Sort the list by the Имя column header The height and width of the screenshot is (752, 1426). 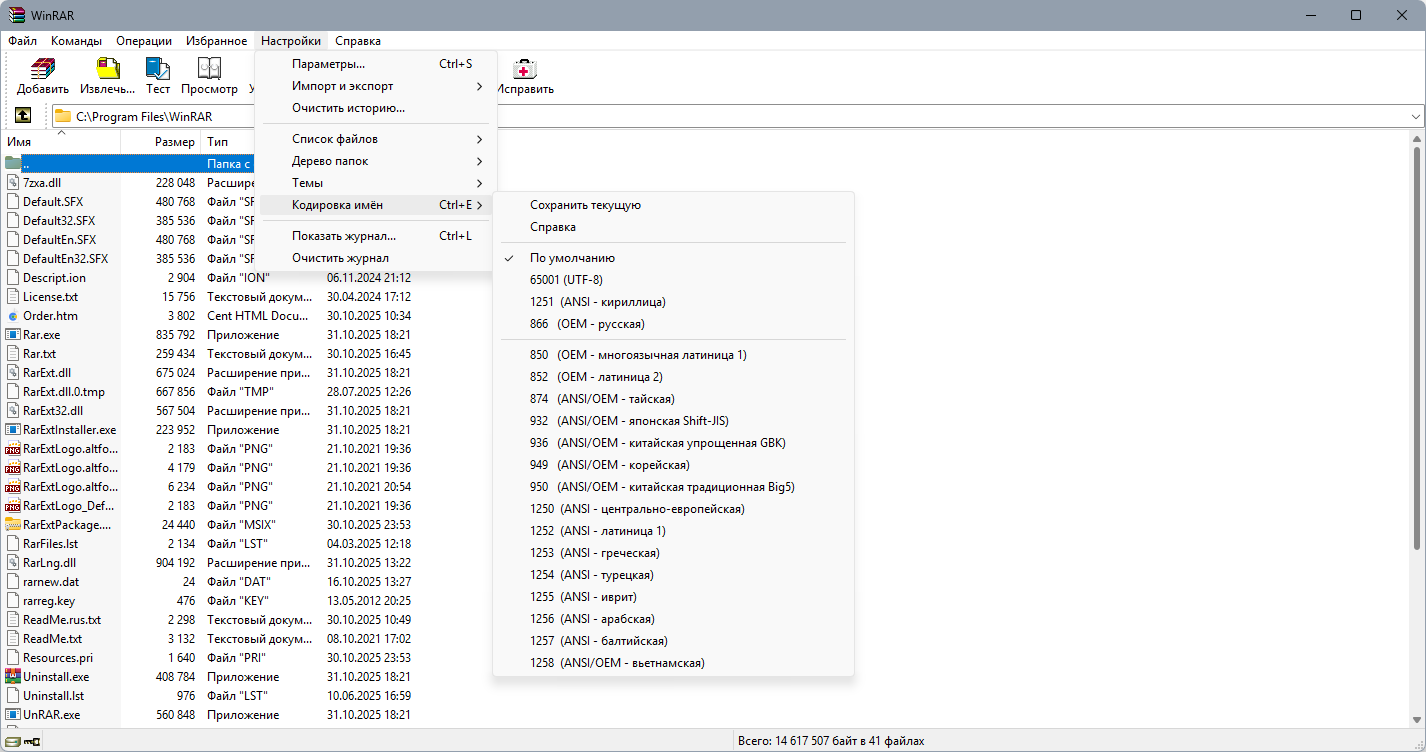click(x=60, y=142)
